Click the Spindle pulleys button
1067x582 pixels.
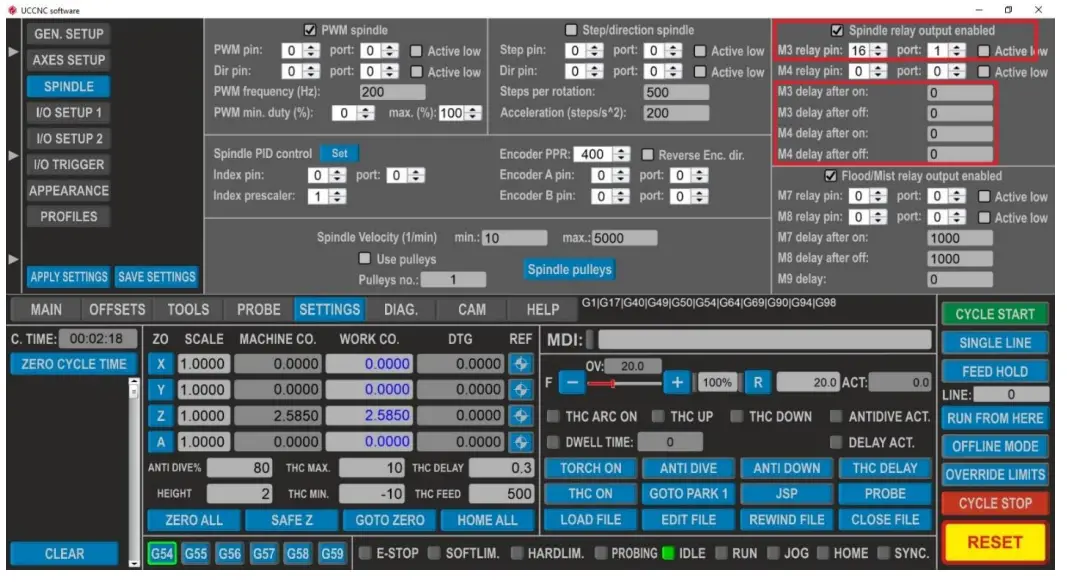pyautogui.click(x=569, y=269)
